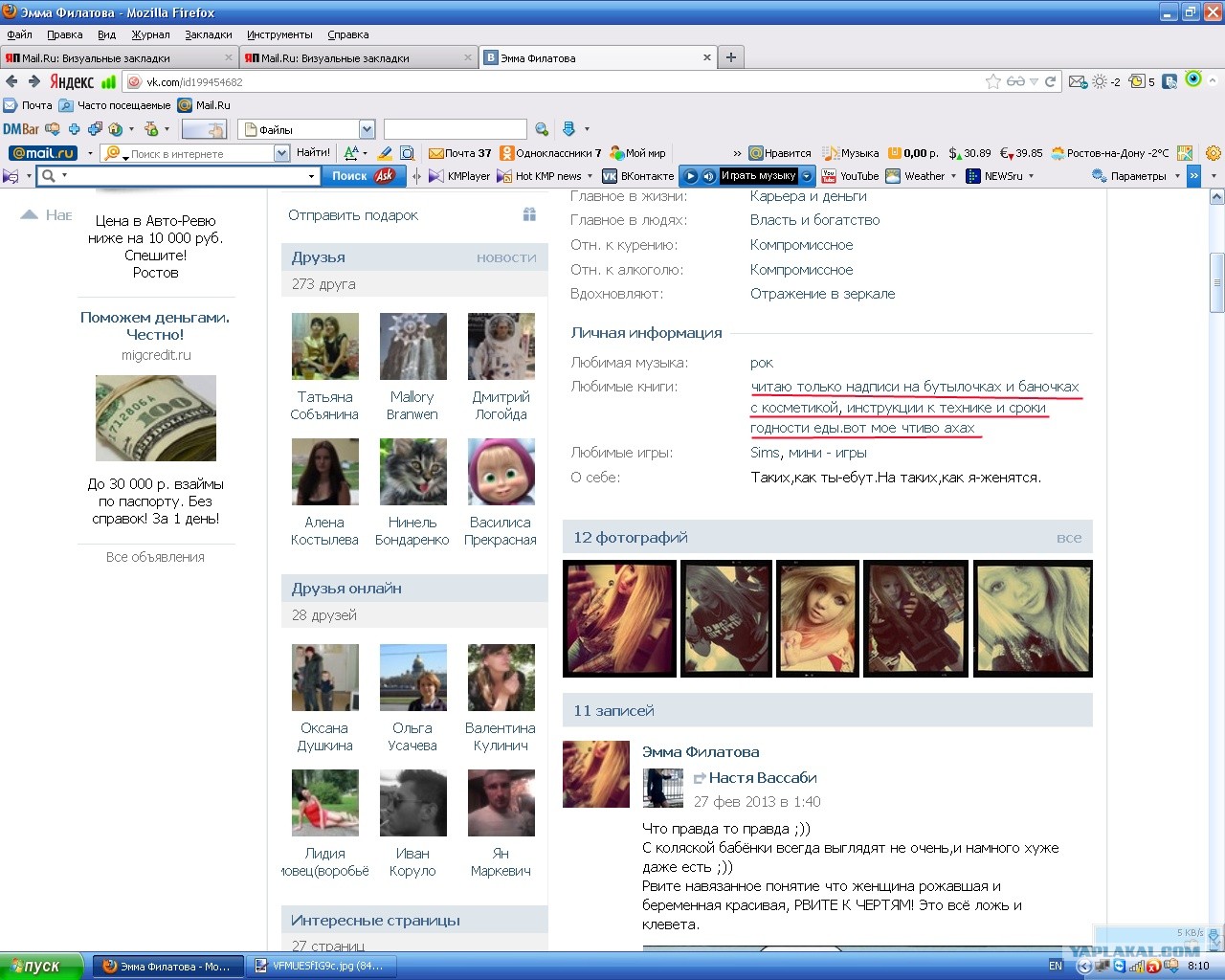Viewport: 1225px width, 980px height.
Task: Open Одноклассники notifications in Mail.ru toolbar
Action: [550, 153]
